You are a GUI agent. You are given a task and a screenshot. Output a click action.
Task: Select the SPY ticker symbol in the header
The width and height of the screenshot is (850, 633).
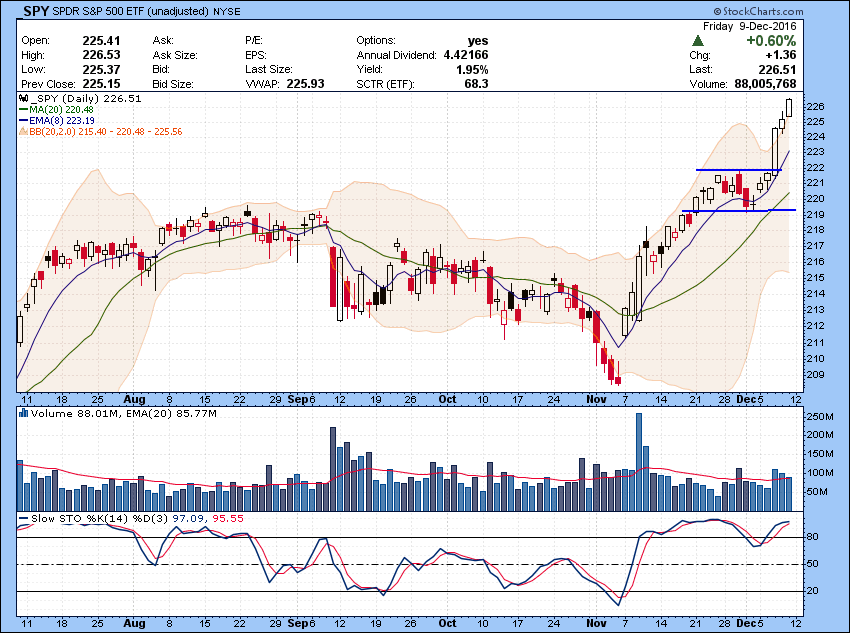click(36, 11)
